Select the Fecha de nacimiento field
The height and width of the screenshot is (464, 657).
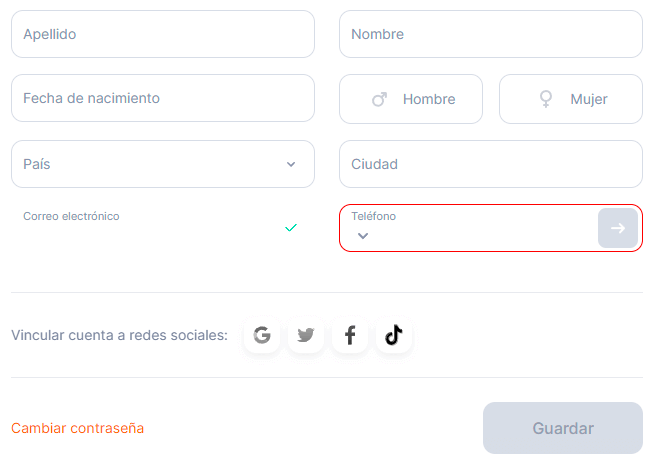point(163,99)
